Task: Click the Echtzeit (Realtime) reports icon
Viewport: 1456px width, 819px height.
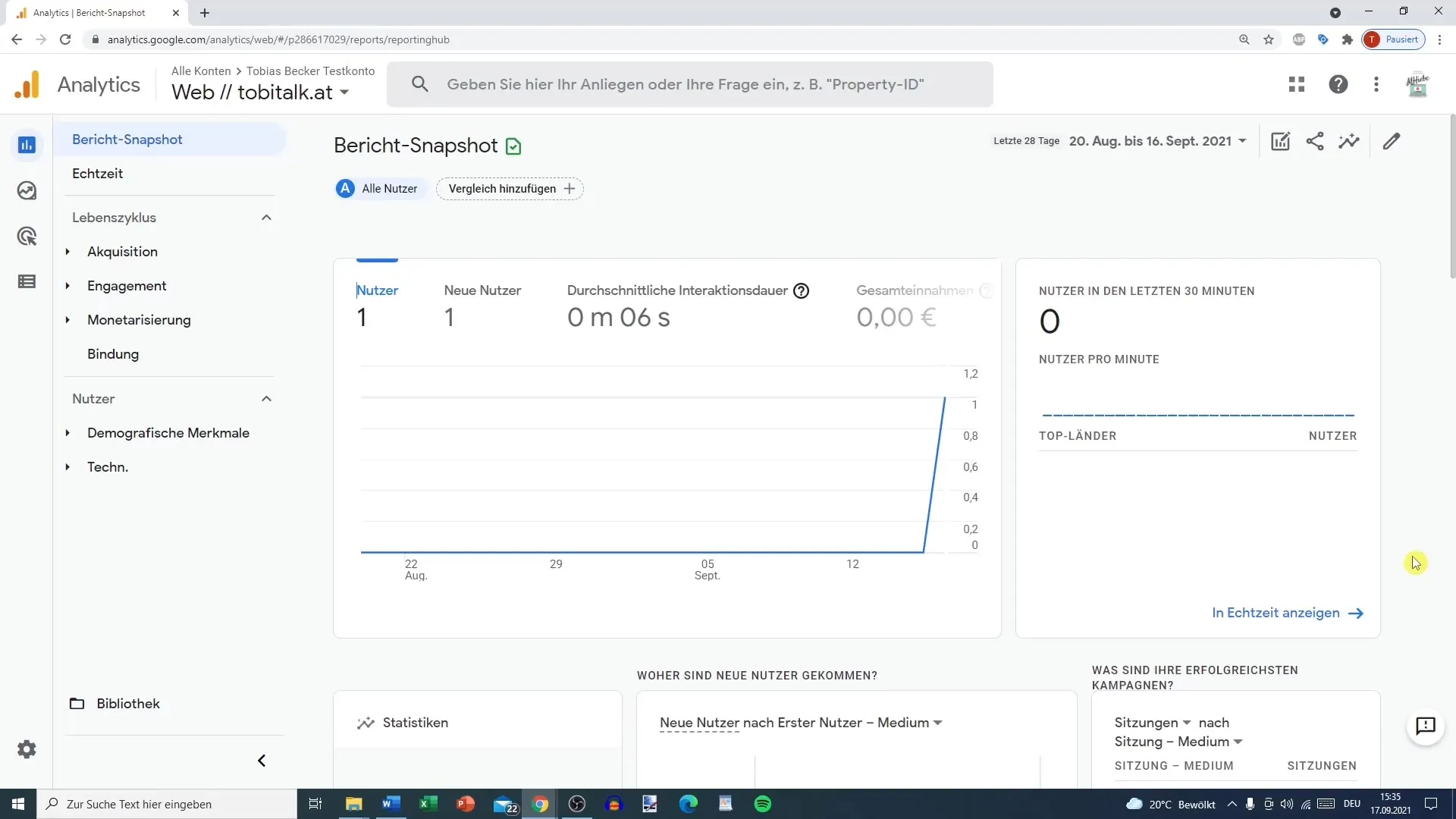Action: [x=27, y=190]
